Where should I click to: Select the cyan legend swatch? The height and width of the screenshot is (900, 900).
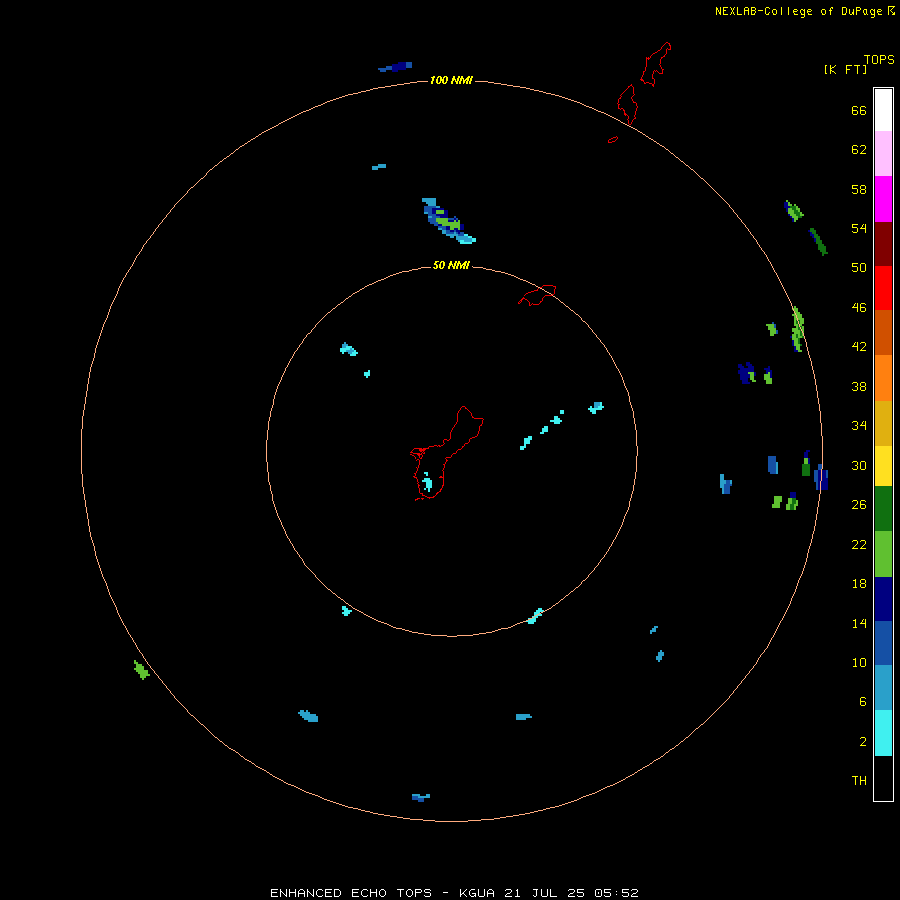(x=883, y=733)
